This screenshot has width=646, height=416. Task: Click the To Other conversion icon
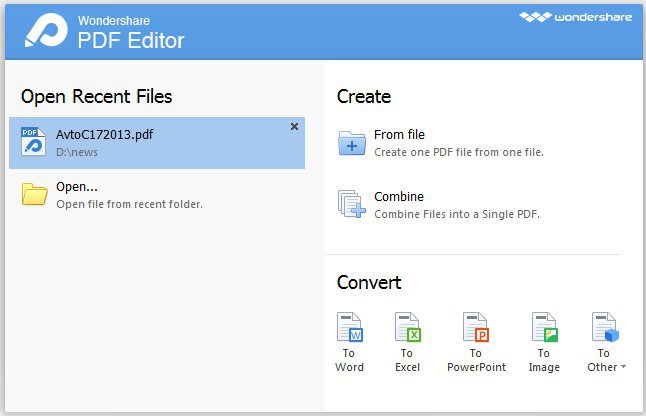tap(605, 327)
